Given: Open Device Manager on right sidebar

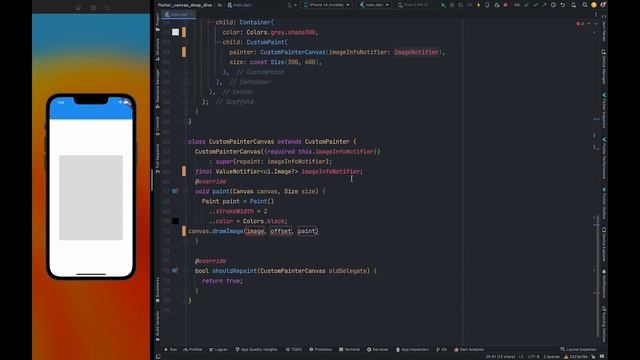Looking at the screenshot, I should coord(604,67).
